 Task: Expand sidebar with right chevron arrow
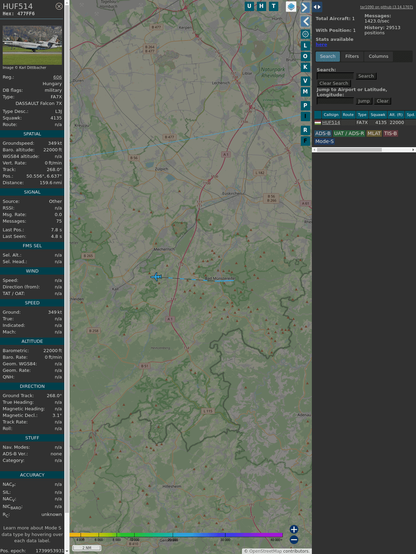pyautogui.click(x=305, y=7)
